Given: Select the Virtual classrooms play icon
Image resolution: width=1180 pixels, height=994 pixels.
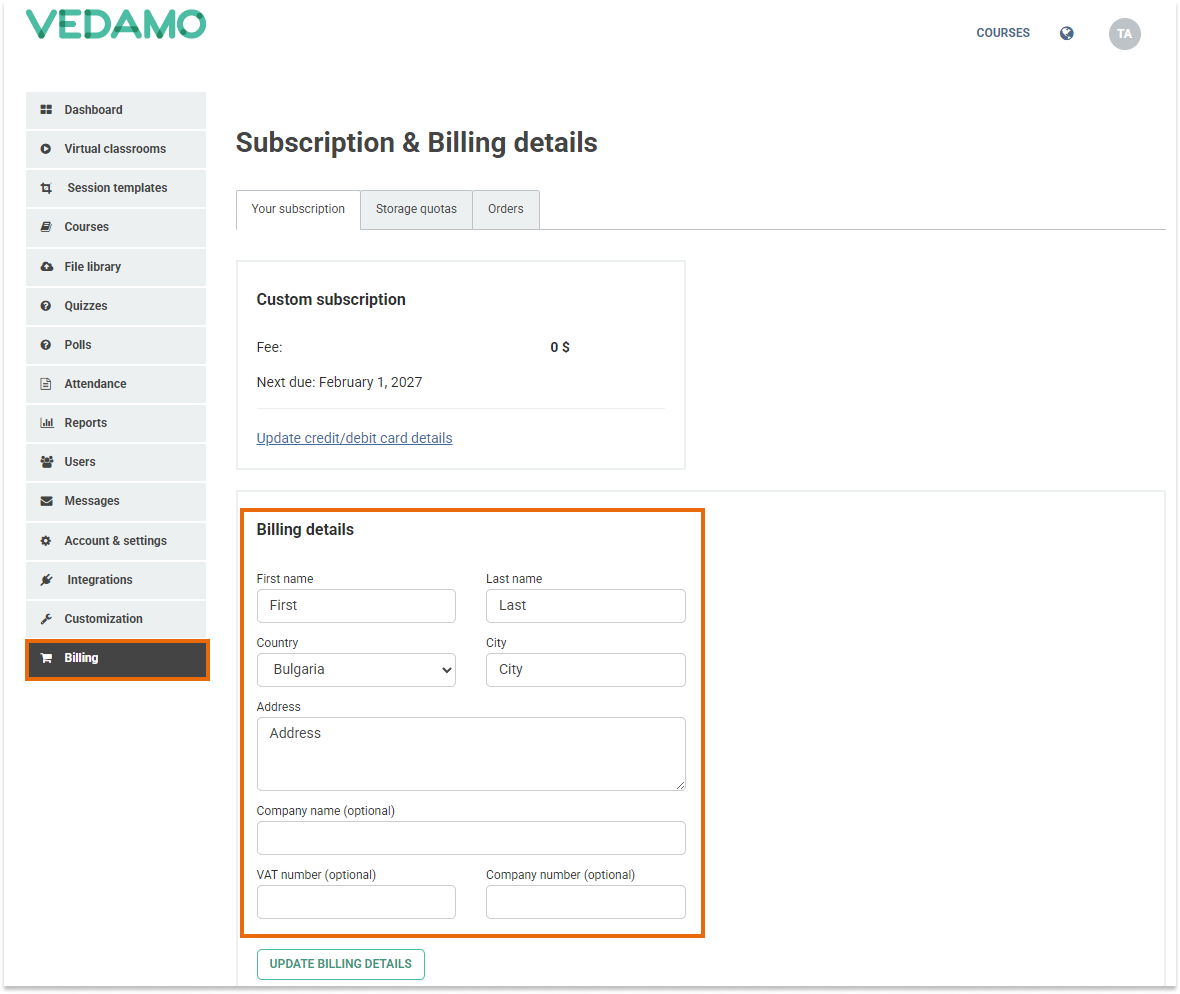Looking at the screenshot, I should click(47, 149).
